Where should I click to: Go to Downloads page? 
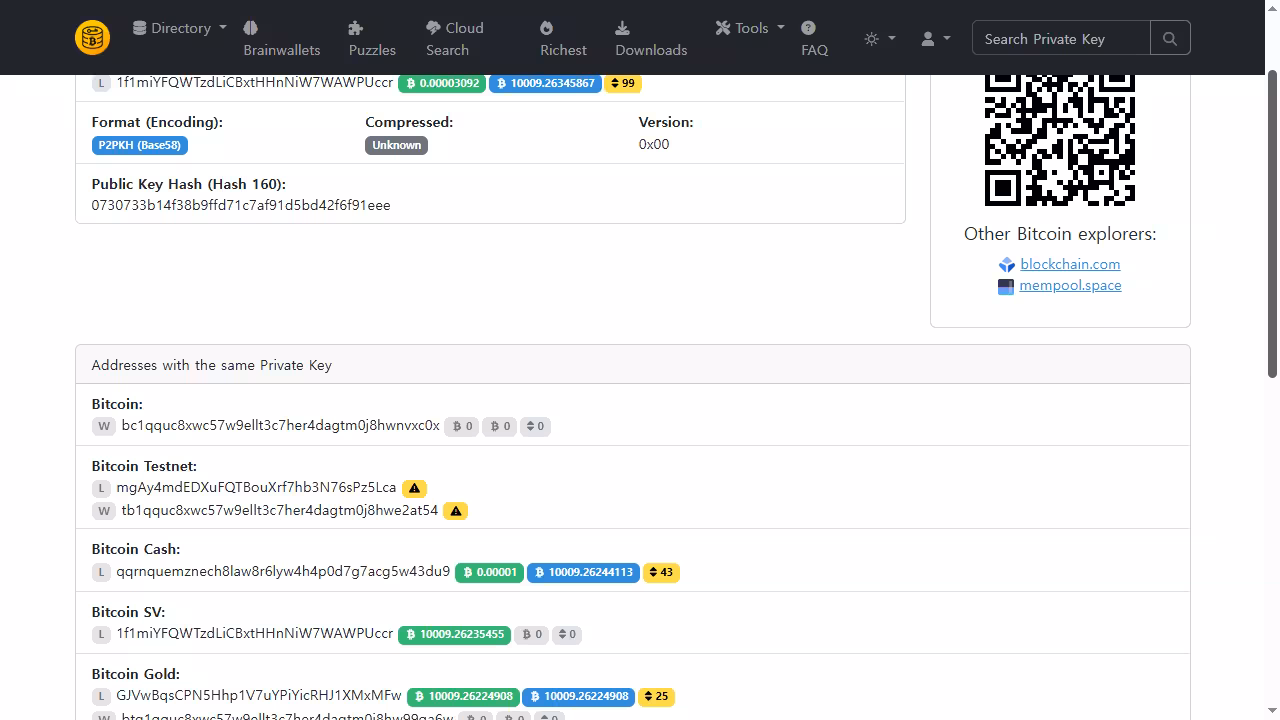click(651, 39)
